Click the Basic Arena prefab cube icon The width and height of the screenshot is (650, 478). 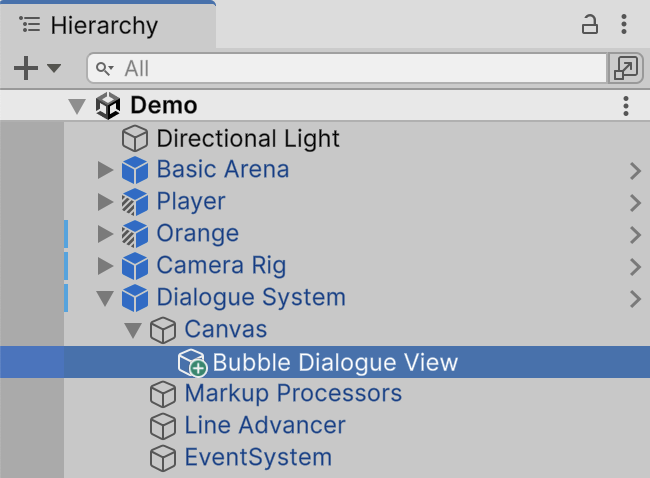click(x=135, y=170)
